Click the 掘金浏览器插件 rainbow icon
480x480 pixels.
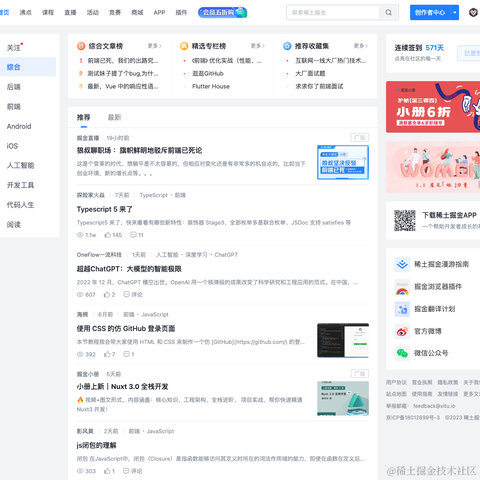click(x=402, y=287)
